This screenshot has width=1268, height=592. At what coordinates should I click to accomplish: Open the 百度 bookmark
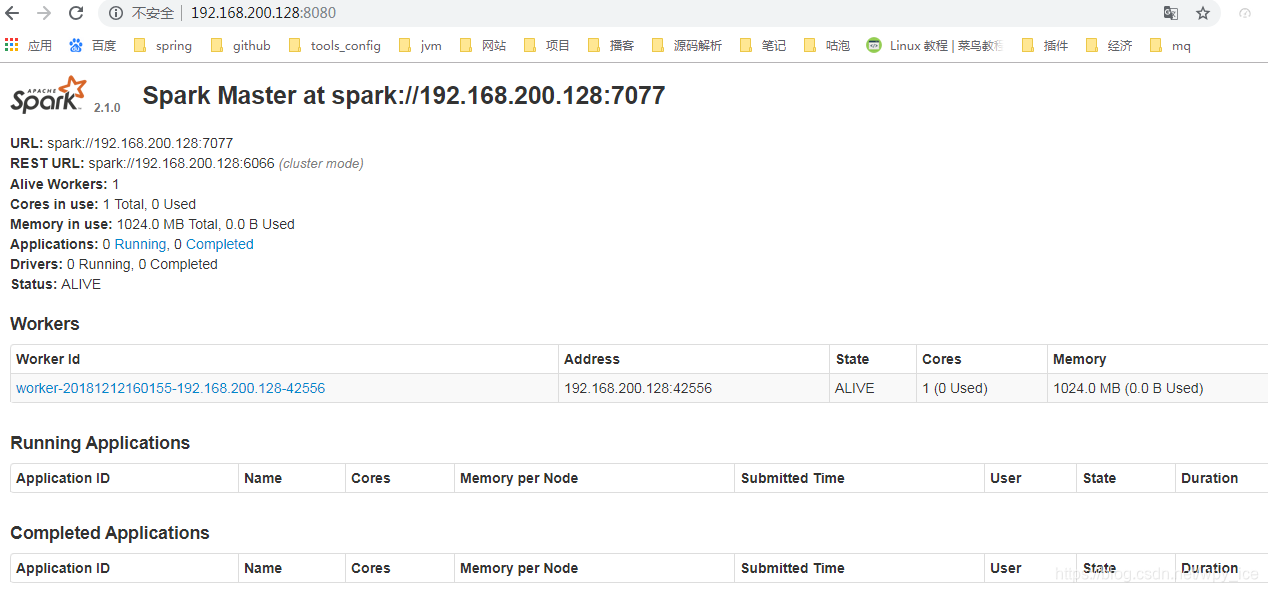point(92,45)
